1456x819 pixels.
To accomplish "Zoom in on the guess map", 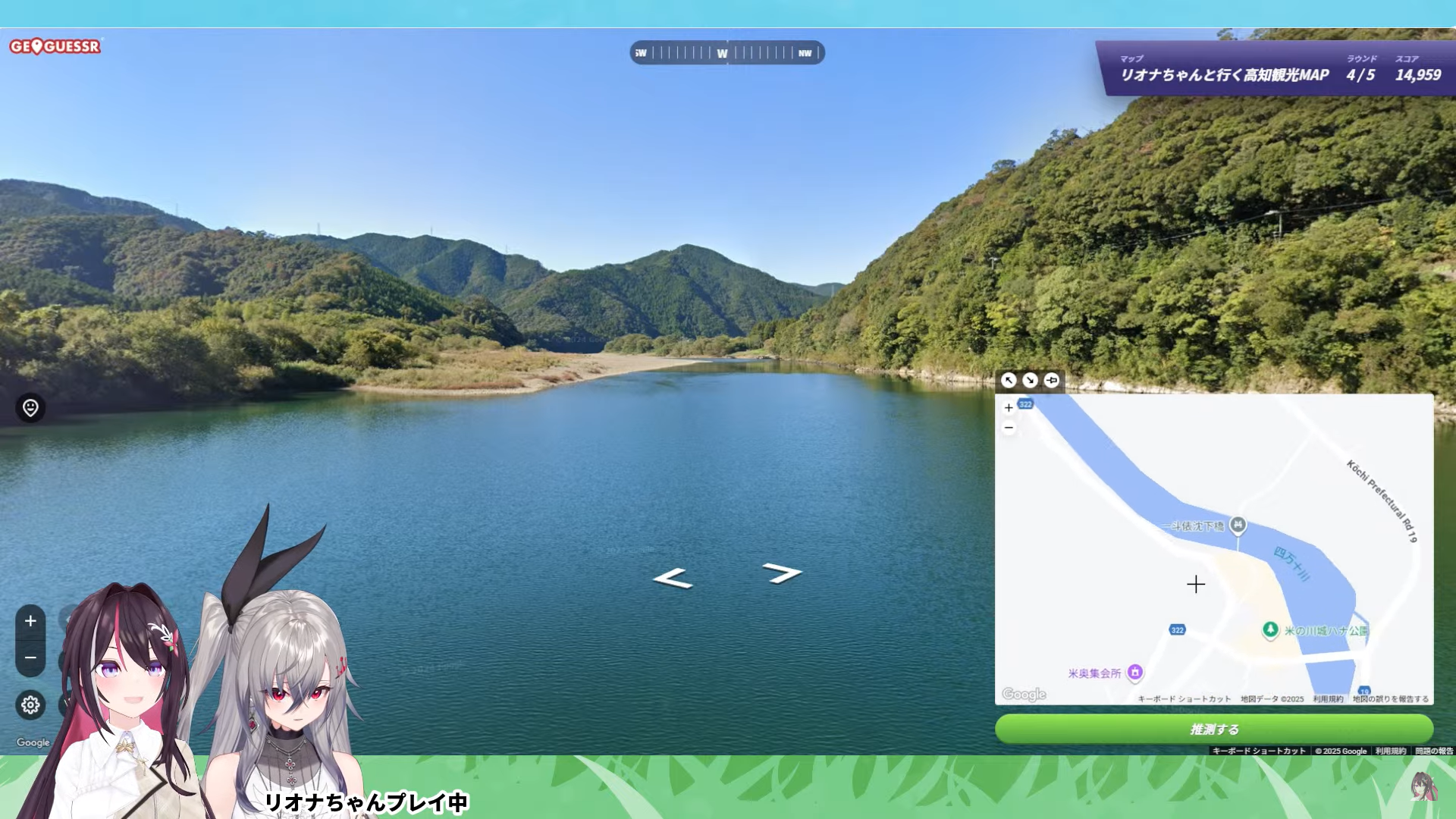I will tap(1009, 408).
